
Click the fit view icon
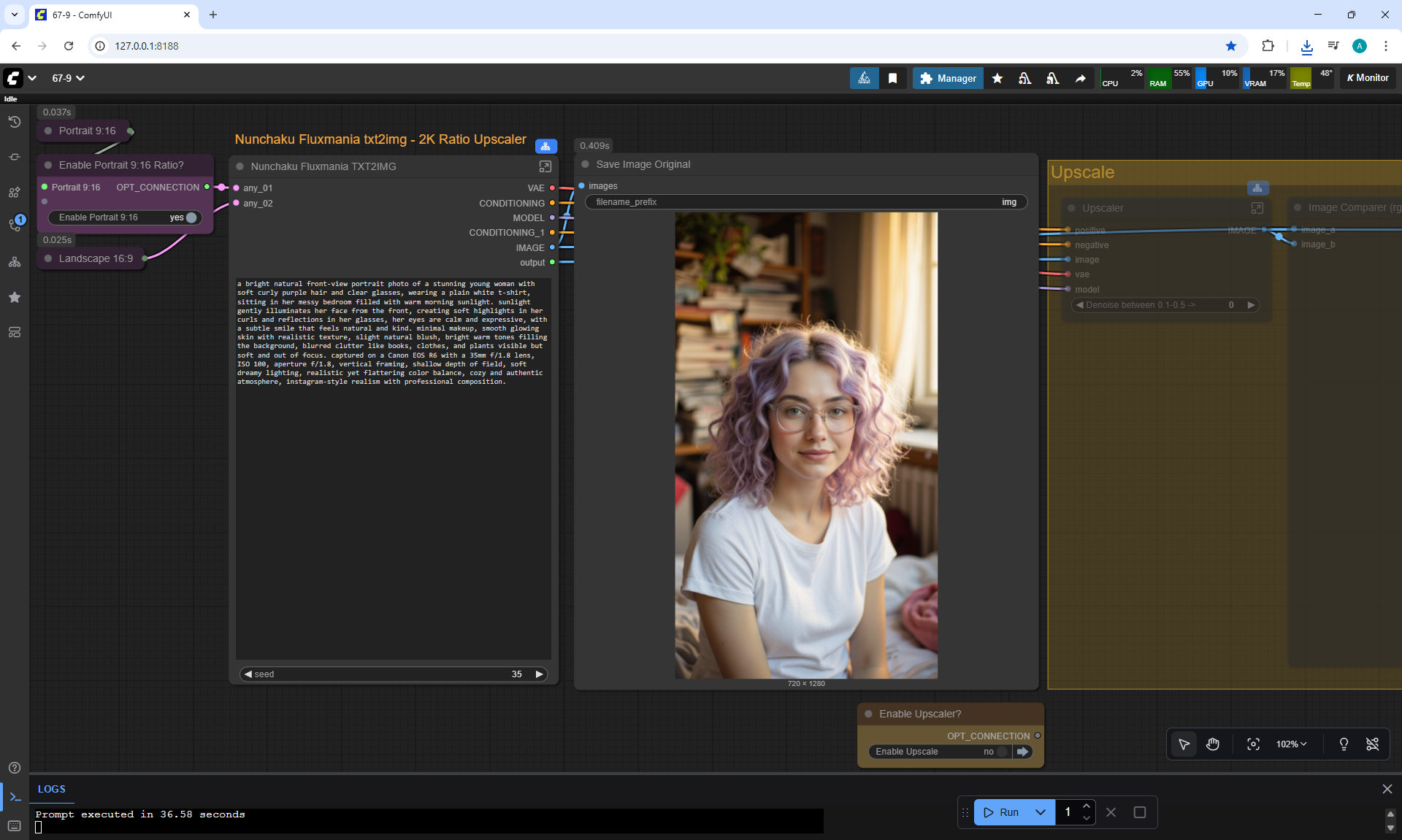[1253, 744]
